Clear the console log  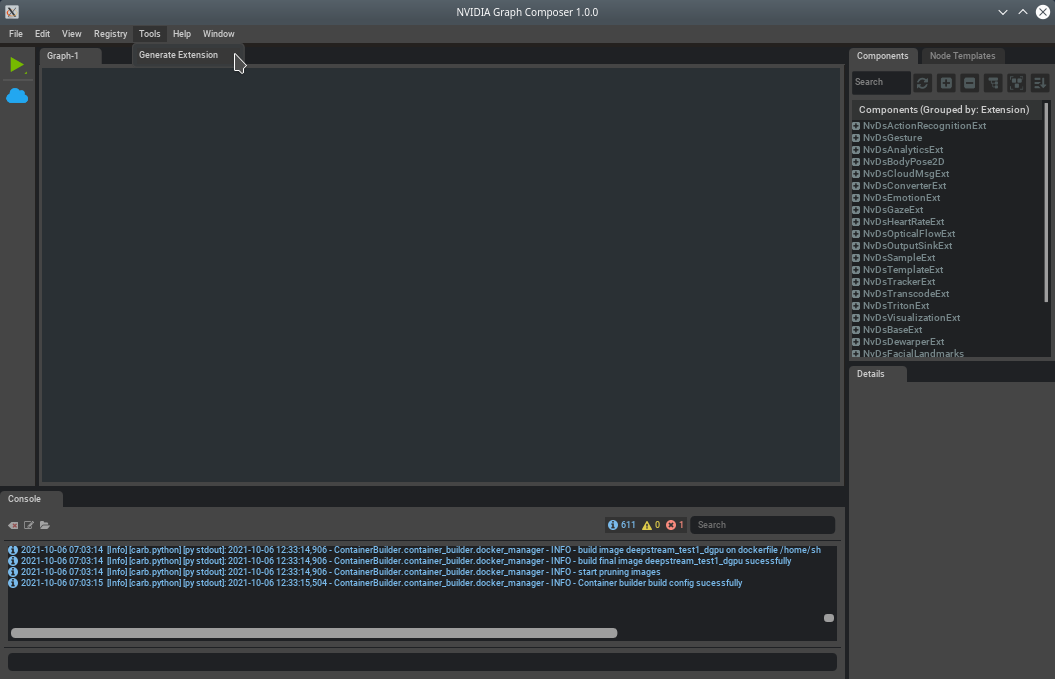14,525
